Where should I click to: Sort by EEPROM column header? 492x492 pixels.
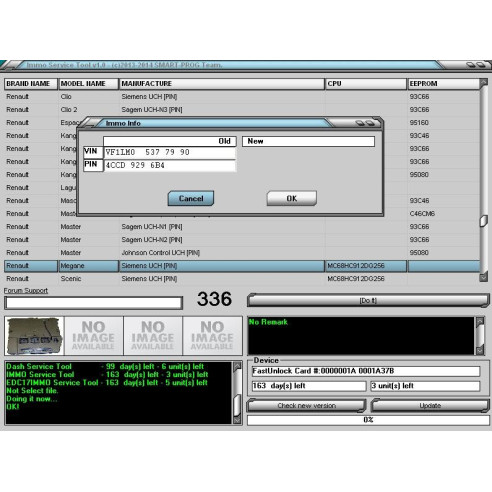pos(443,84)
